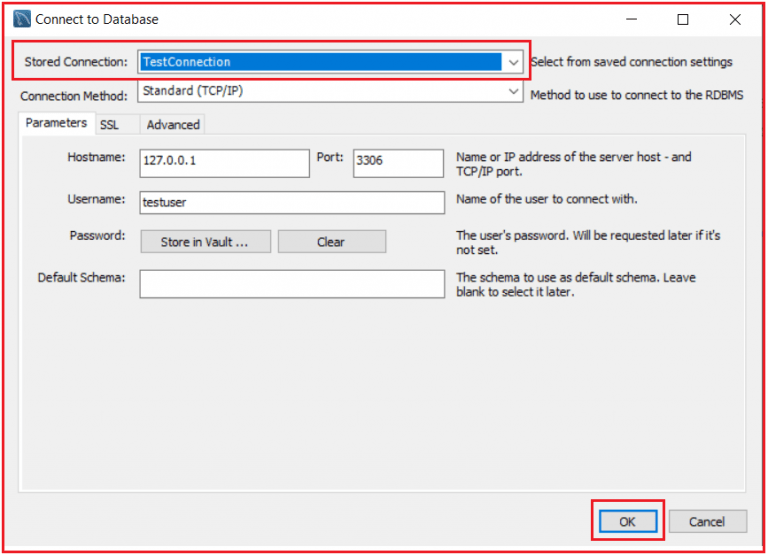
Task: Click 'Name of the user to connect with.' text
Action: pos(547,199)
